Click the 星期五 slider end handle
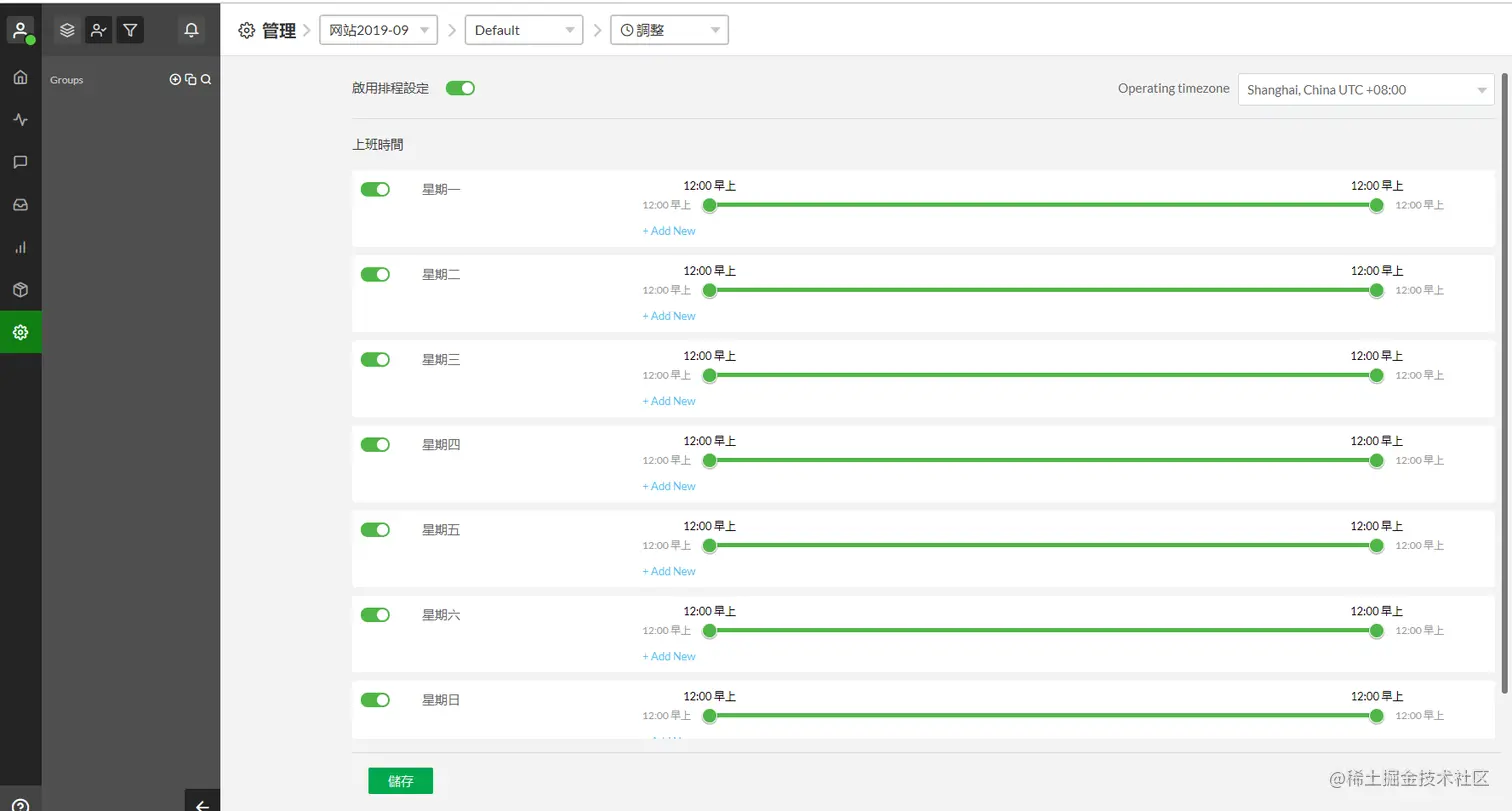The height and width of the screenshot is (811, 1512). point(1377,545)
